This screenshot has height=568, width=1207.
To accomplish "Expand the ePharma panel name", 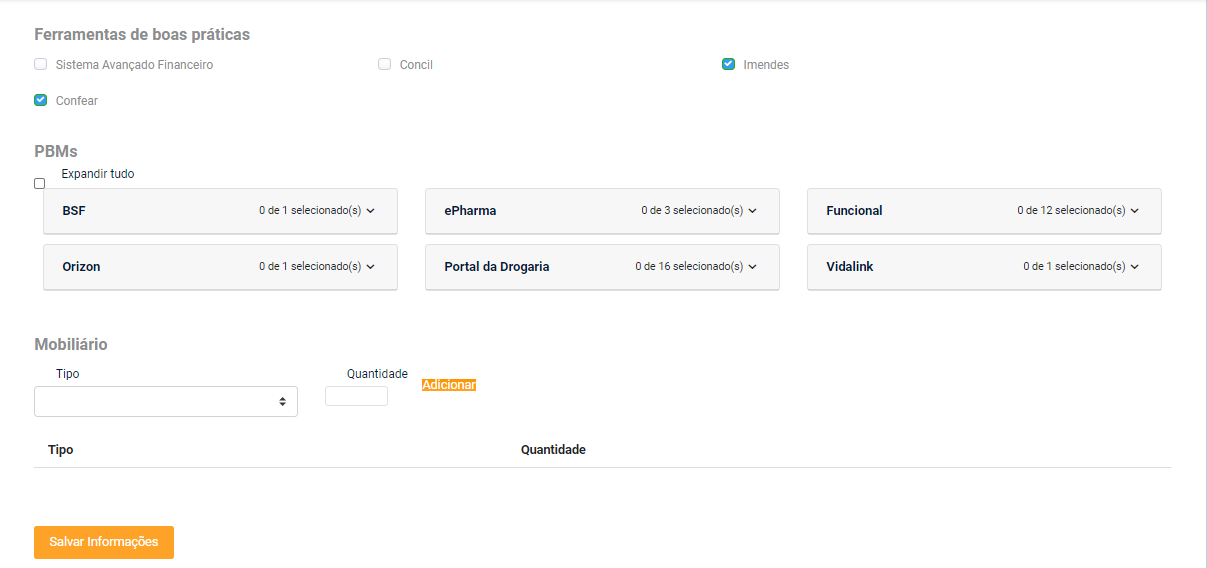I will (470, 211).
